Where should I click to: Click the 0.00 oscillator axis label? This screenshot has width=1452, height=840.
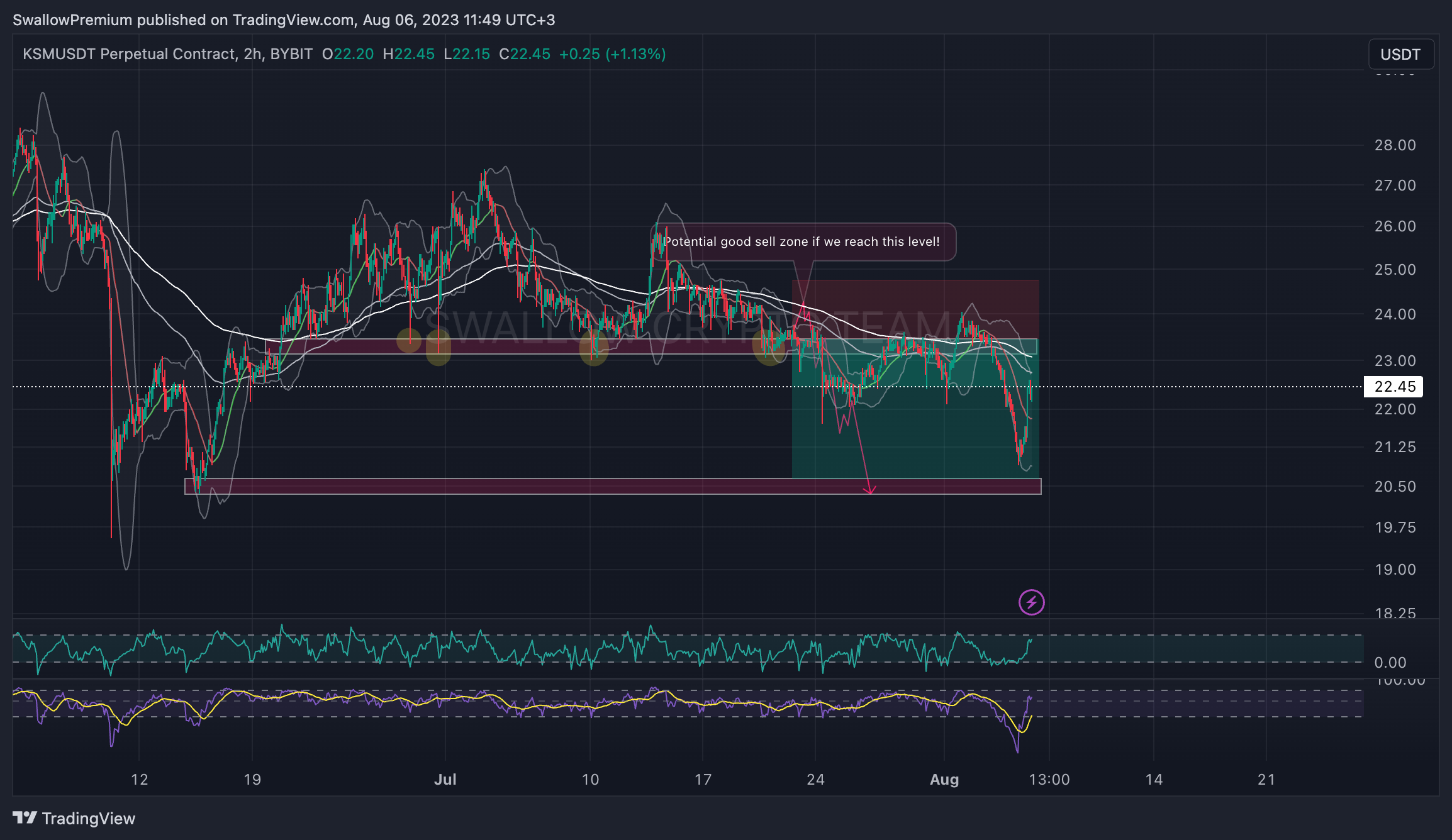tap(1390, 662)
